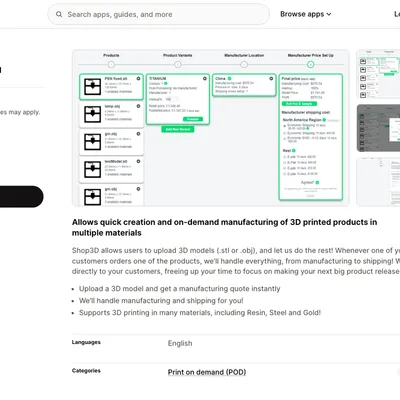Click the green Add New Variant button
Image resolution: width=400 pixels, height=400 pixels.
178,129
